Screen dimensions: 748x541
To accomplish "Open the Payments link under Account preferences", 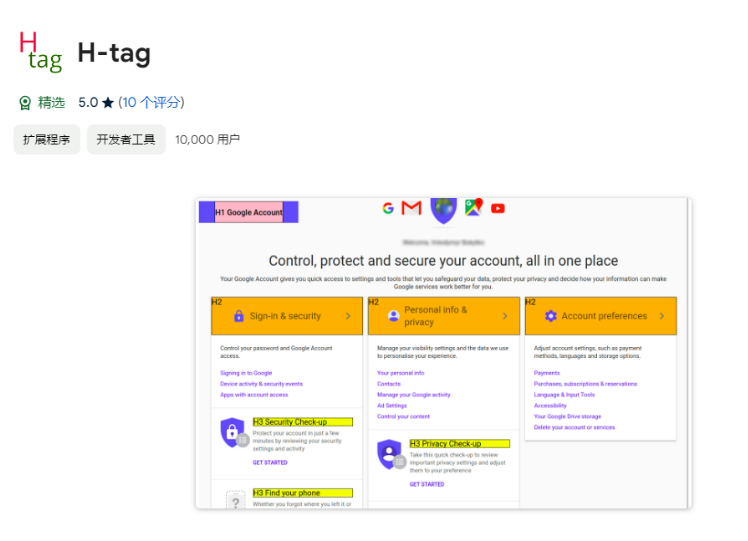I will (547, 373).
